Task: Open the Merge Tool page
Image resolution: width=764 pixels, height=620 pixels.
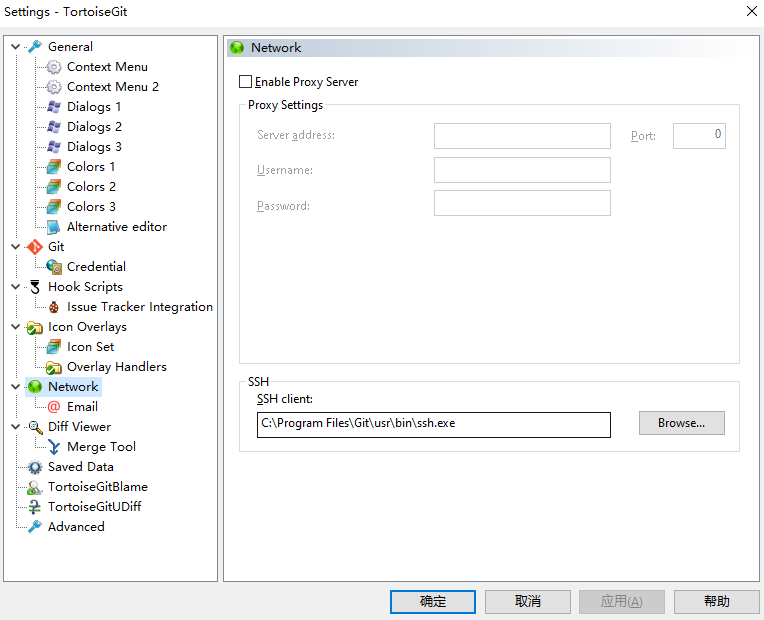Action: pyautogui.click(x=101, y=447)
